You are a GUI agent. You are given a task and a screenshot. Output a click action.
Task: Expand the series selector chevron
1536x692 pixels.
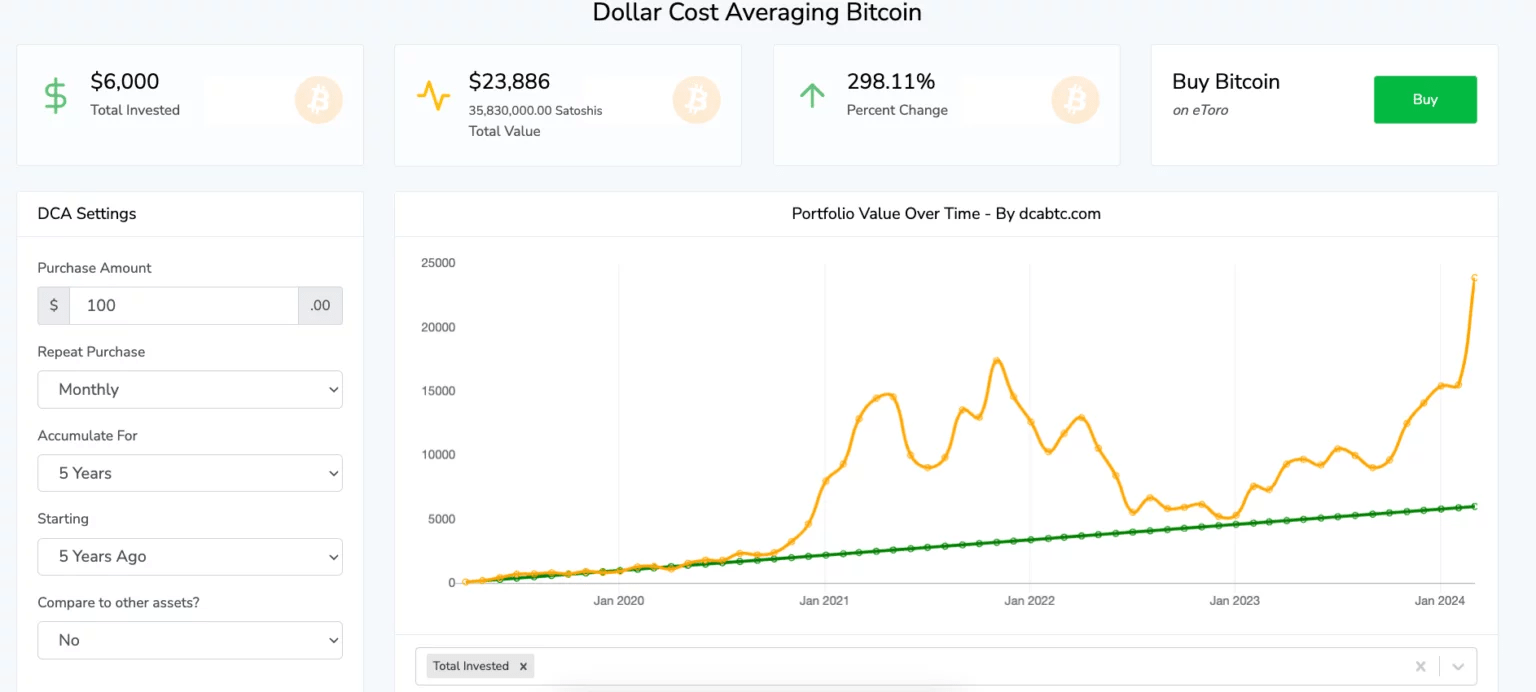1458,667
